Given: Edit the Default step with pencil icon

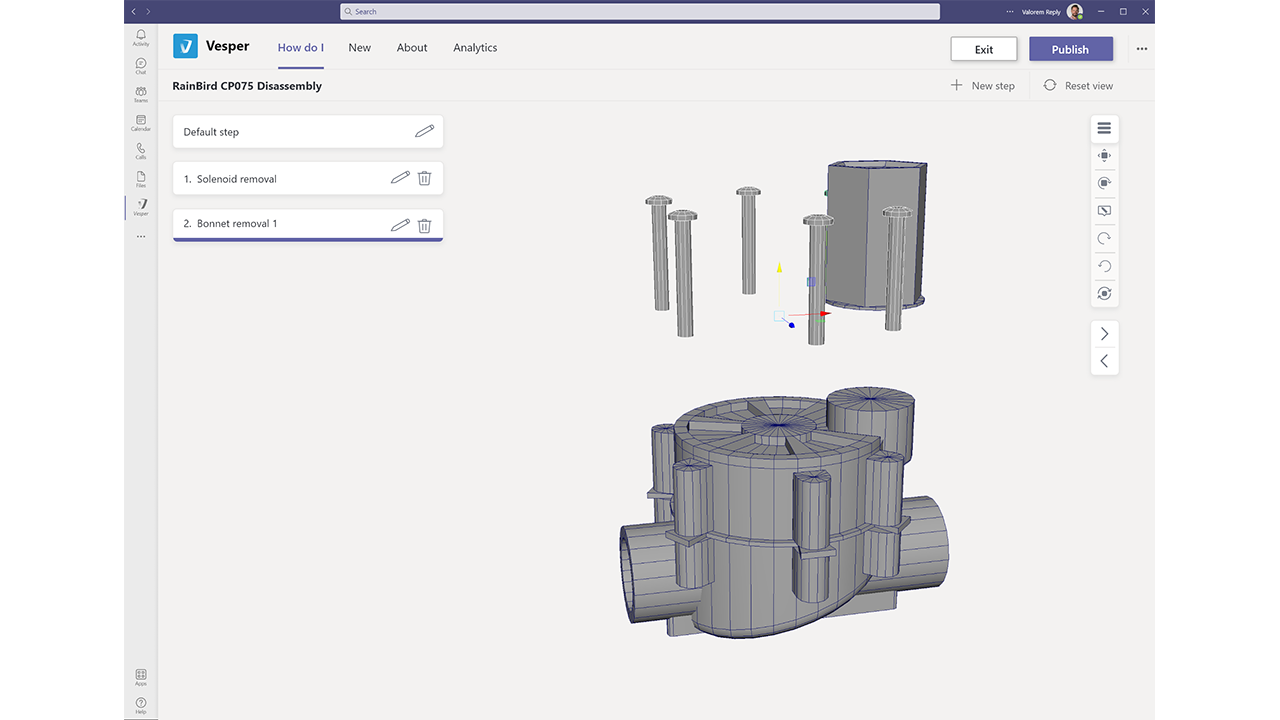Looking at the screenshot, I should [425, 131].
